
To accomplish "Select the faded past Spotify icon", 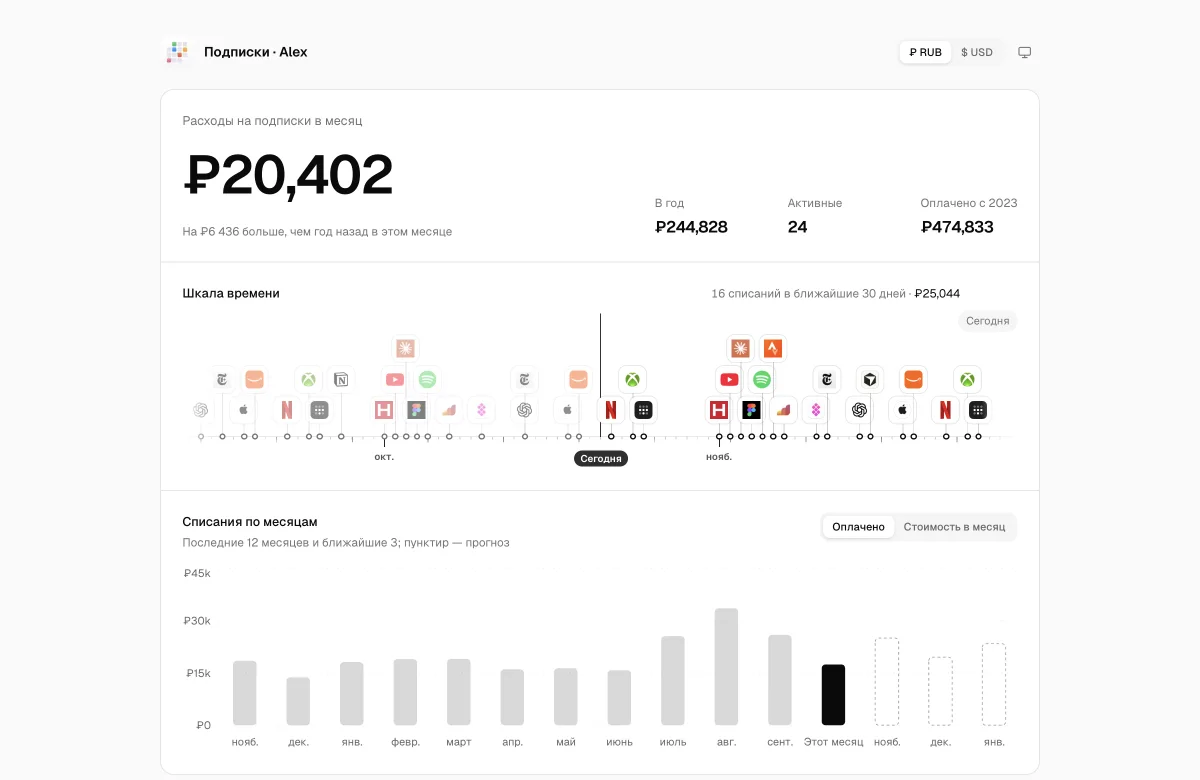I will point(428,380).
